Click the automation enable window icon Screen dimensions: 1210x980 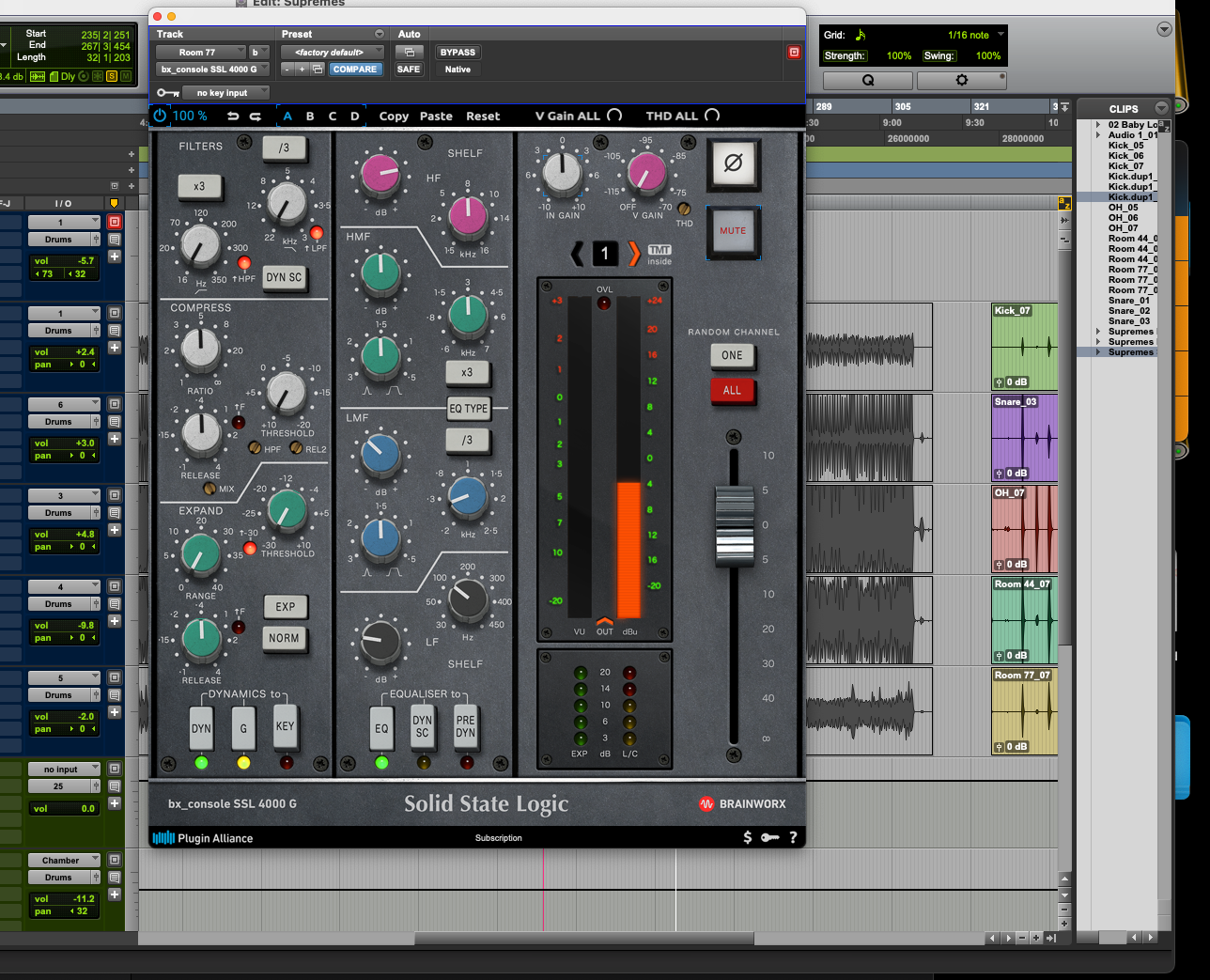pyautogui.click(x=409, y=53)
